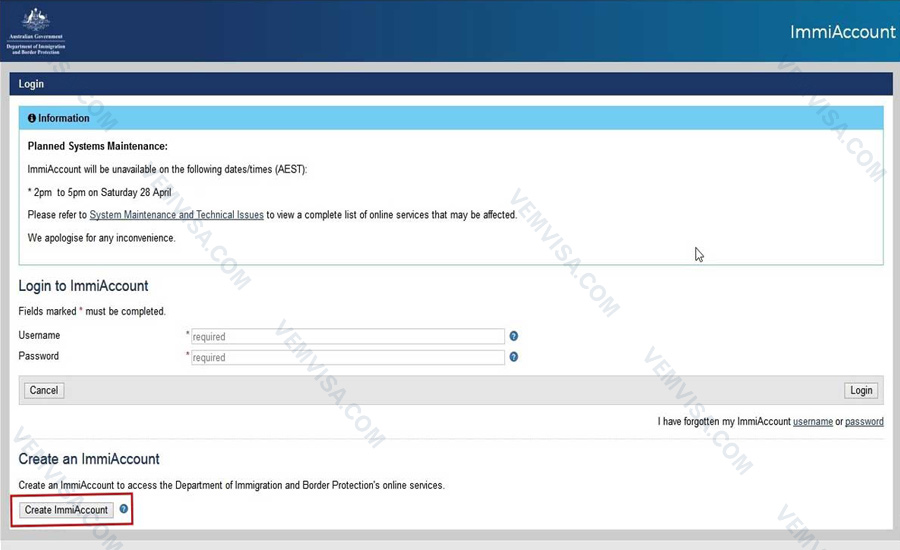Image resolution: width=900 pixels, height=550 pixels.
Task: Click the ImmiAccount header title
Action: click(x=842, y=32)
